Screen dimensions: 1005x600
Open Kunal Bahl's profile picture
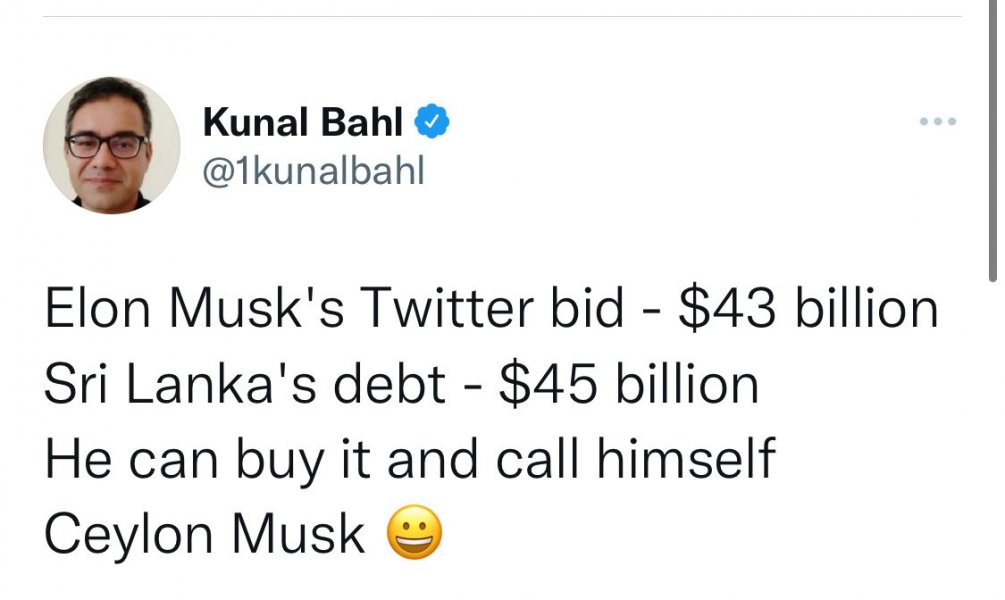pos(111,145)
